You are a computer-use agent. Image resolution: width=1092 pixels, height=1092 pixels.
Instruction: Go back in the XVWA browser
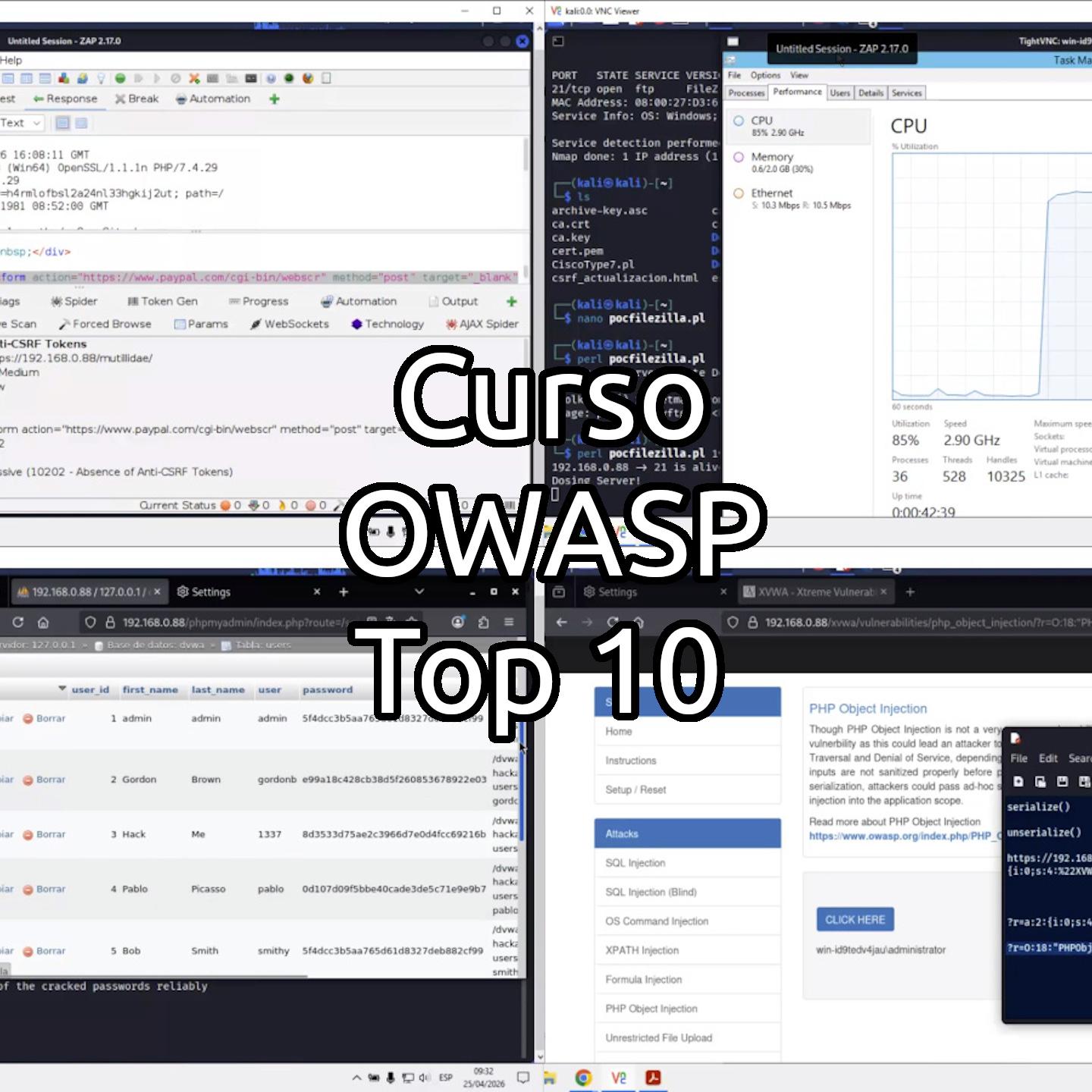pos(561,623)
